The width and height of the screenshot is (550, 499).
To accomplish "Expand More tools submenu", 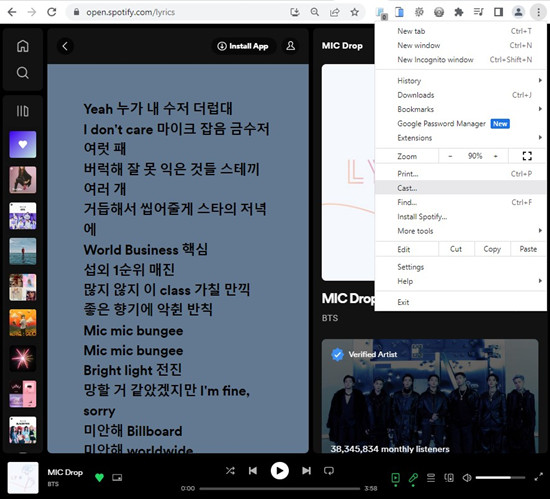I will point(461,231).
